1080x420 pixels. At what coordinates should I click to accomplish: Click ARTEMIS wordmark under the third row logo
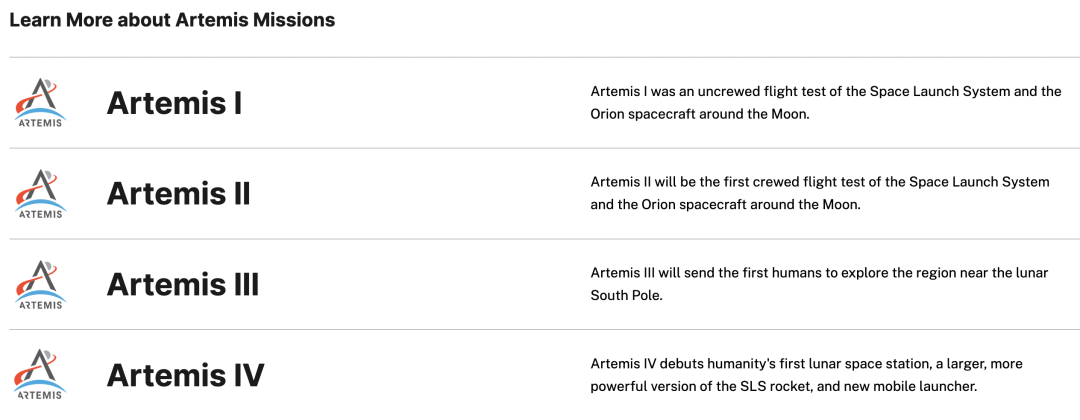pyautogui.click(x=41, y=304)
